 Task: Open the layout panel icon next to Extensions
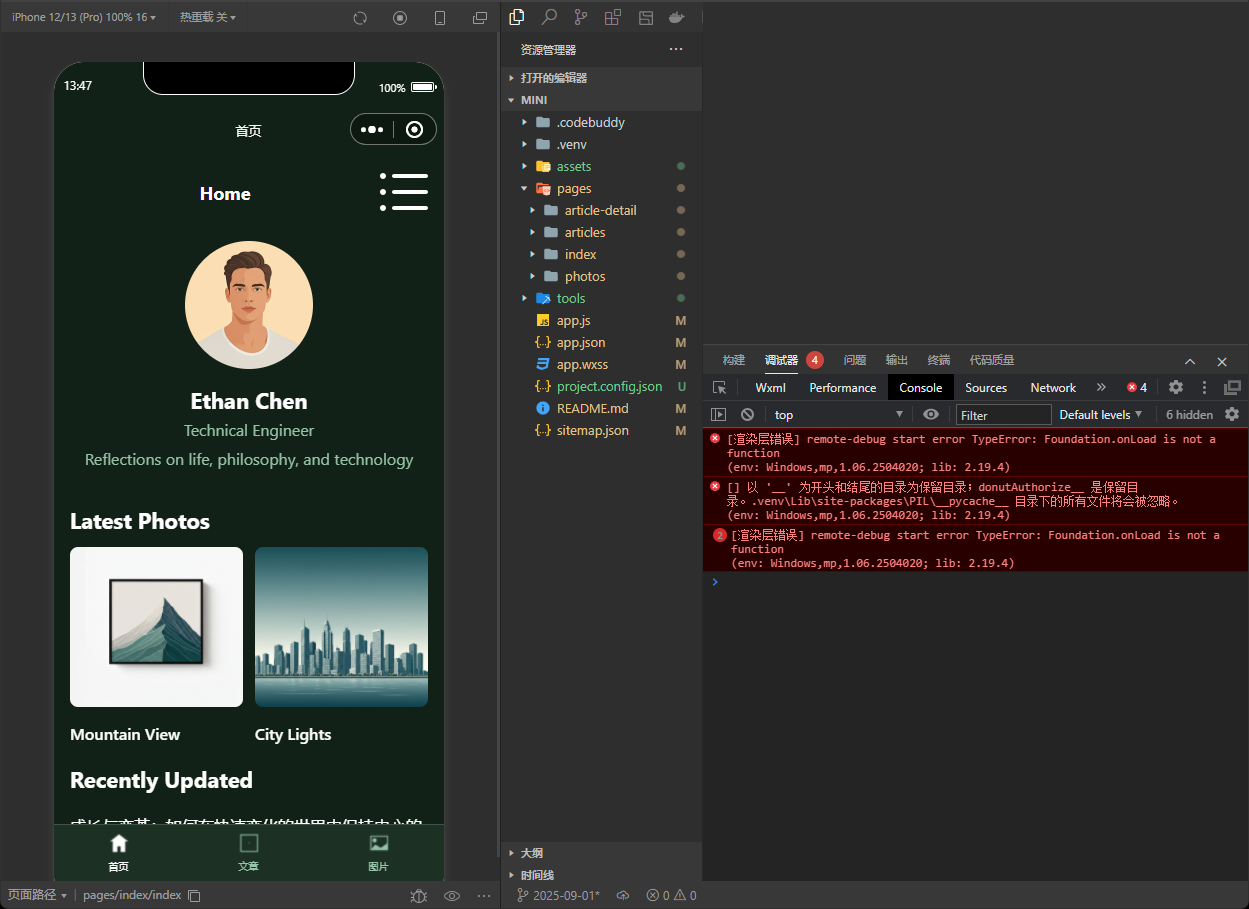coord(646,17)
